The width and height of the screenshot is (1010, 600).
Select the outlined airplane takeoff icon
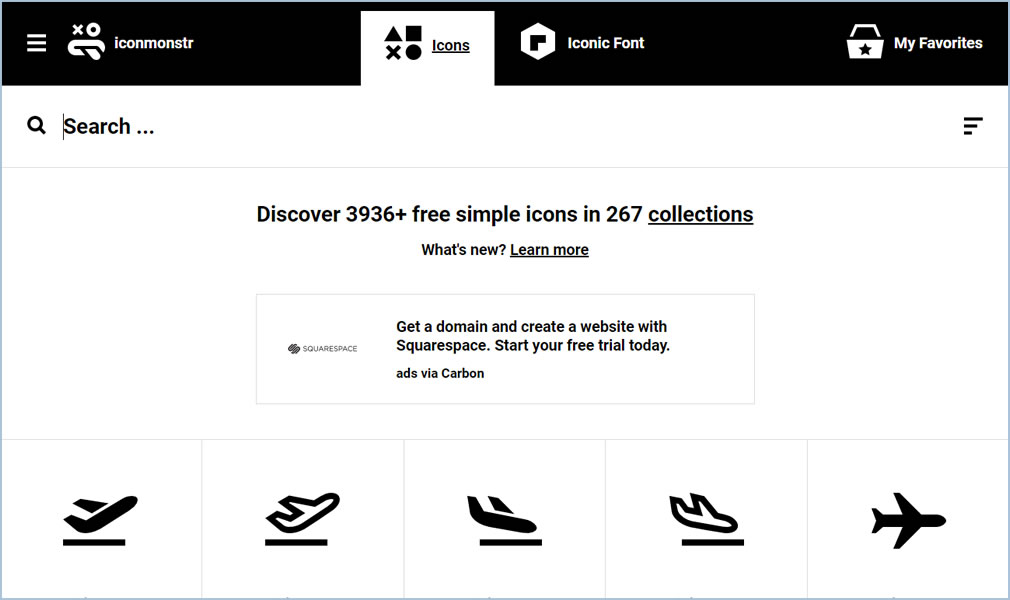302,519
